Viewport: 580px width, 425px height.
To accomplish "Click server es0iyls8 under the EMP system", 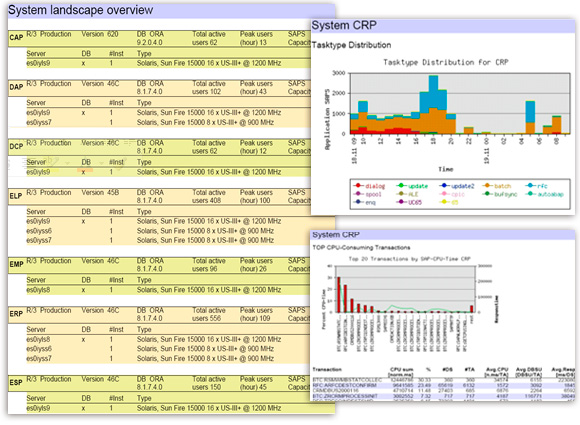I will click(x=38, y=290).
